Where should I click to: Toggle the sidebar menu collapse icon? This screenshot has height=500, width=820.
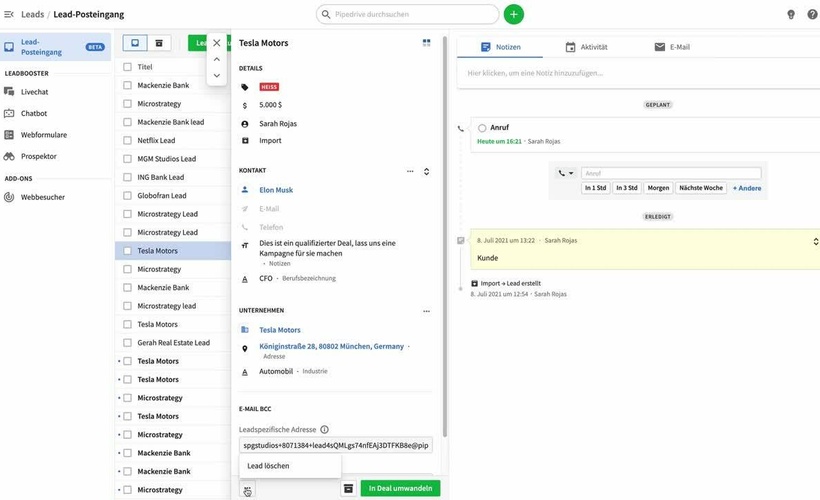coord(9,14)
